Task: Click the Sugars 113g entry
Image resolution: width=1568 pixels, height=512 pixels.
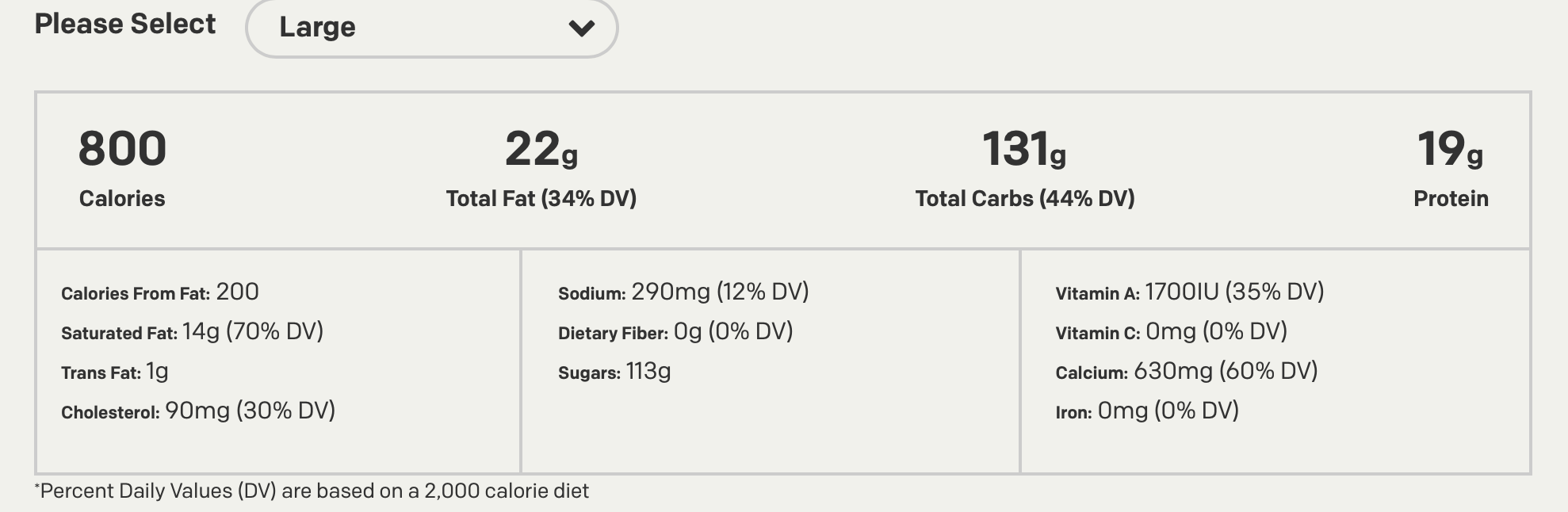Action: click(614, 372)
